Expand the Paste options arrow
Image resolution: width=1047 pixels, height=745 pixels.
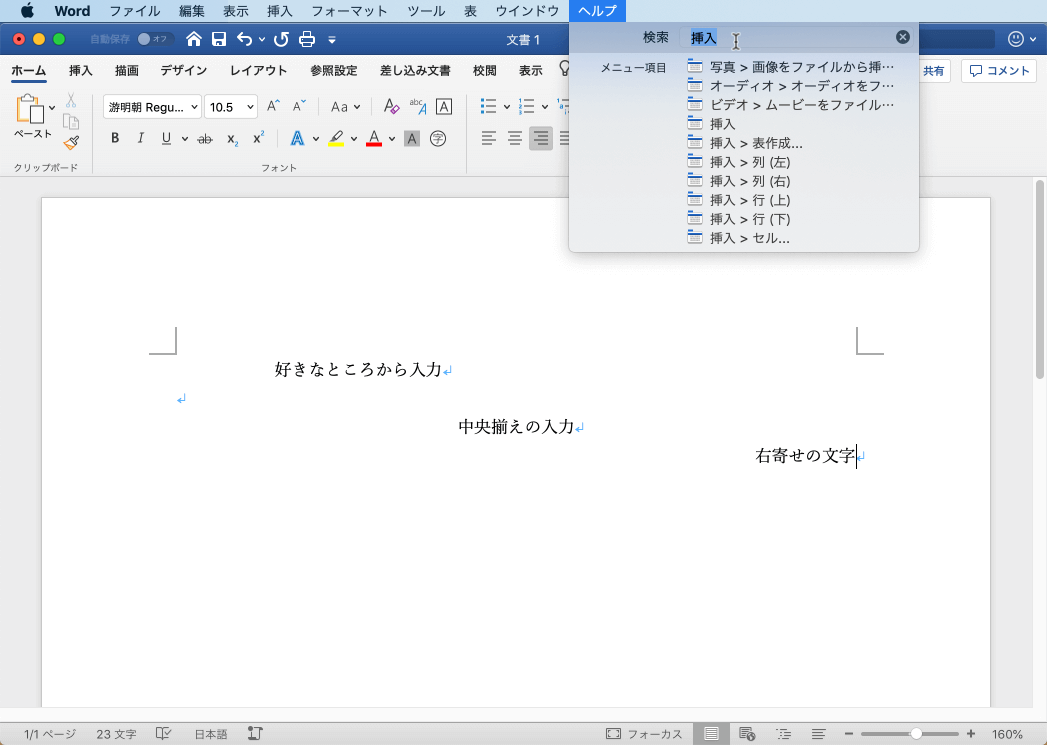point(51,109)
